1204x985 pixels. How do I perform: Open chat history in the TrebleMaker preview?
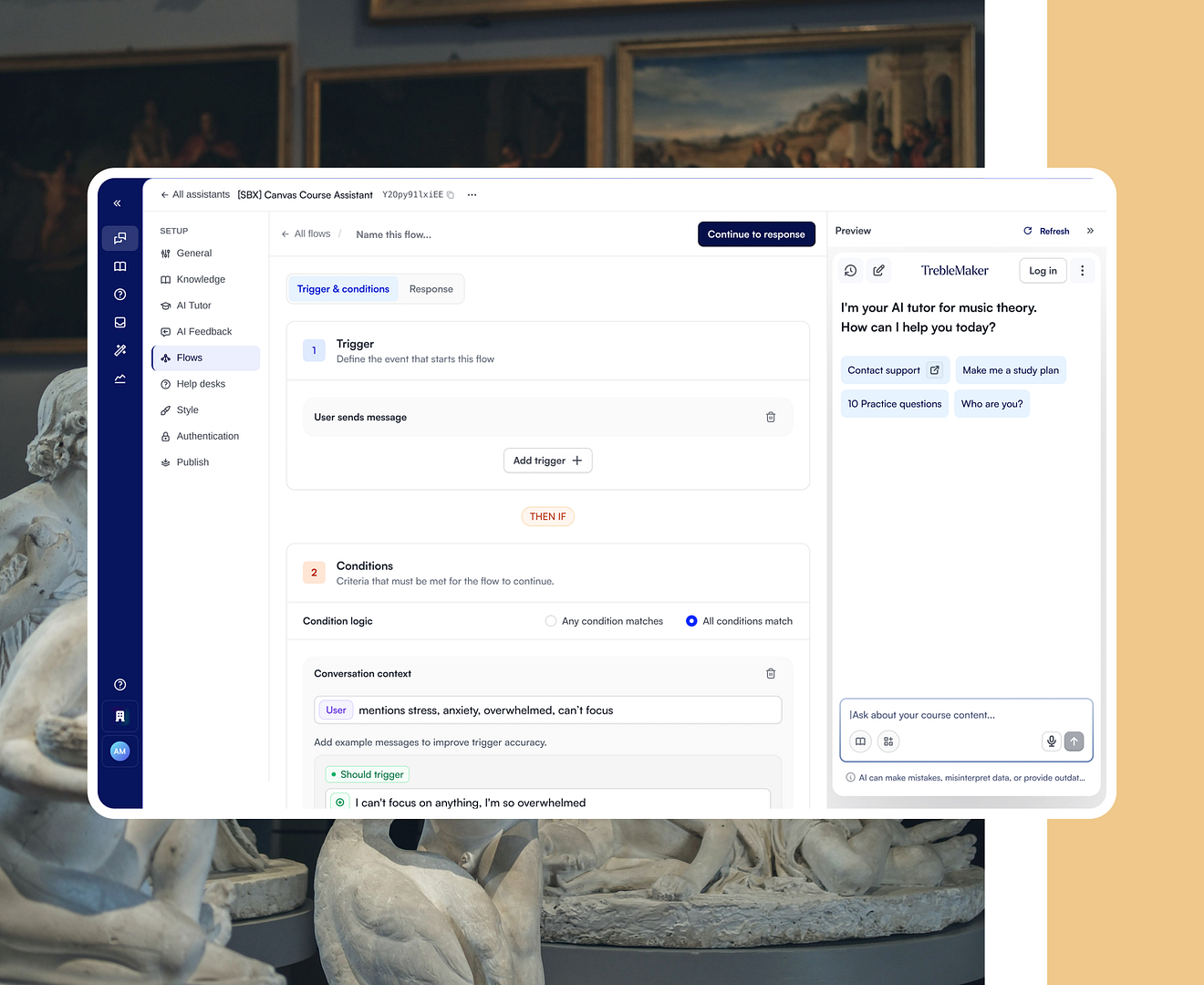pyautogui.click(x=850, y=270)
